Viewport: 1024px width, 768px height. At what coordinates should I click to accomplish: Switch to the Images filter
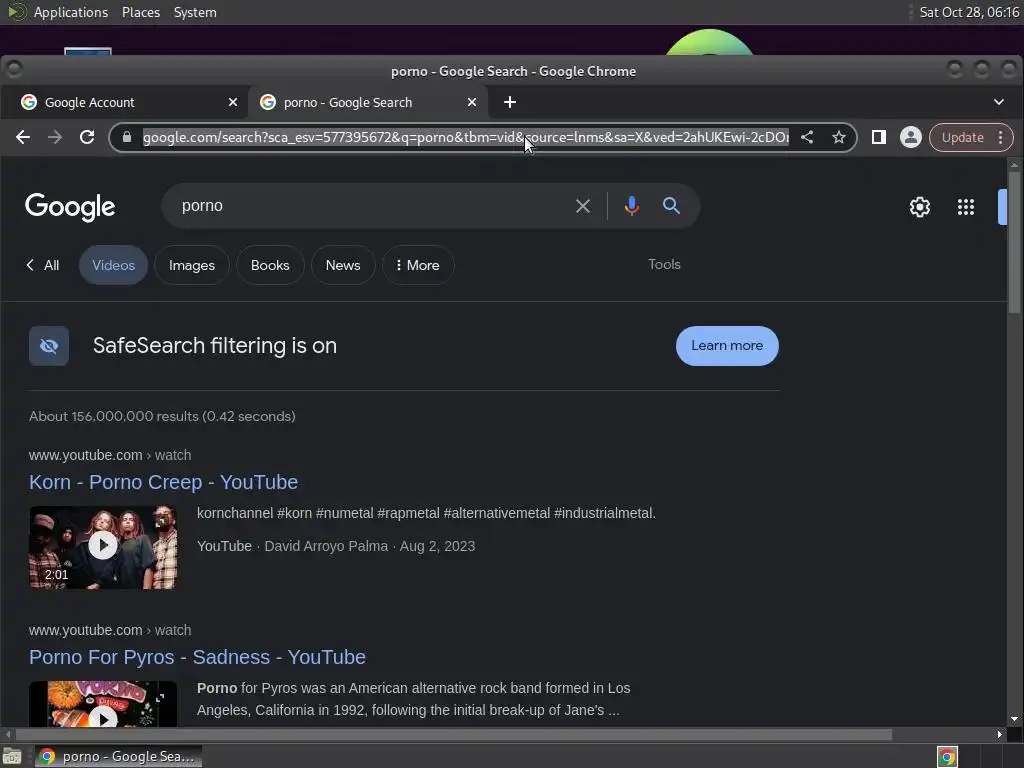(192, 265)
